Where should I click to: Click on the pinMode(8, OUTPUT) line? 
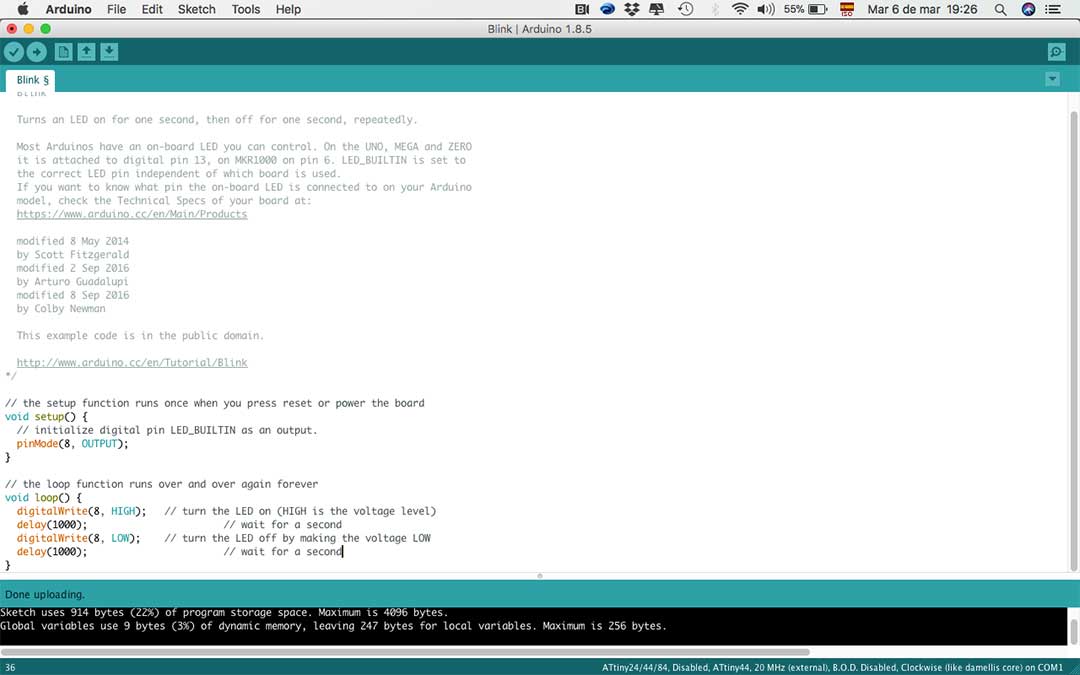[x=72, y=444]
